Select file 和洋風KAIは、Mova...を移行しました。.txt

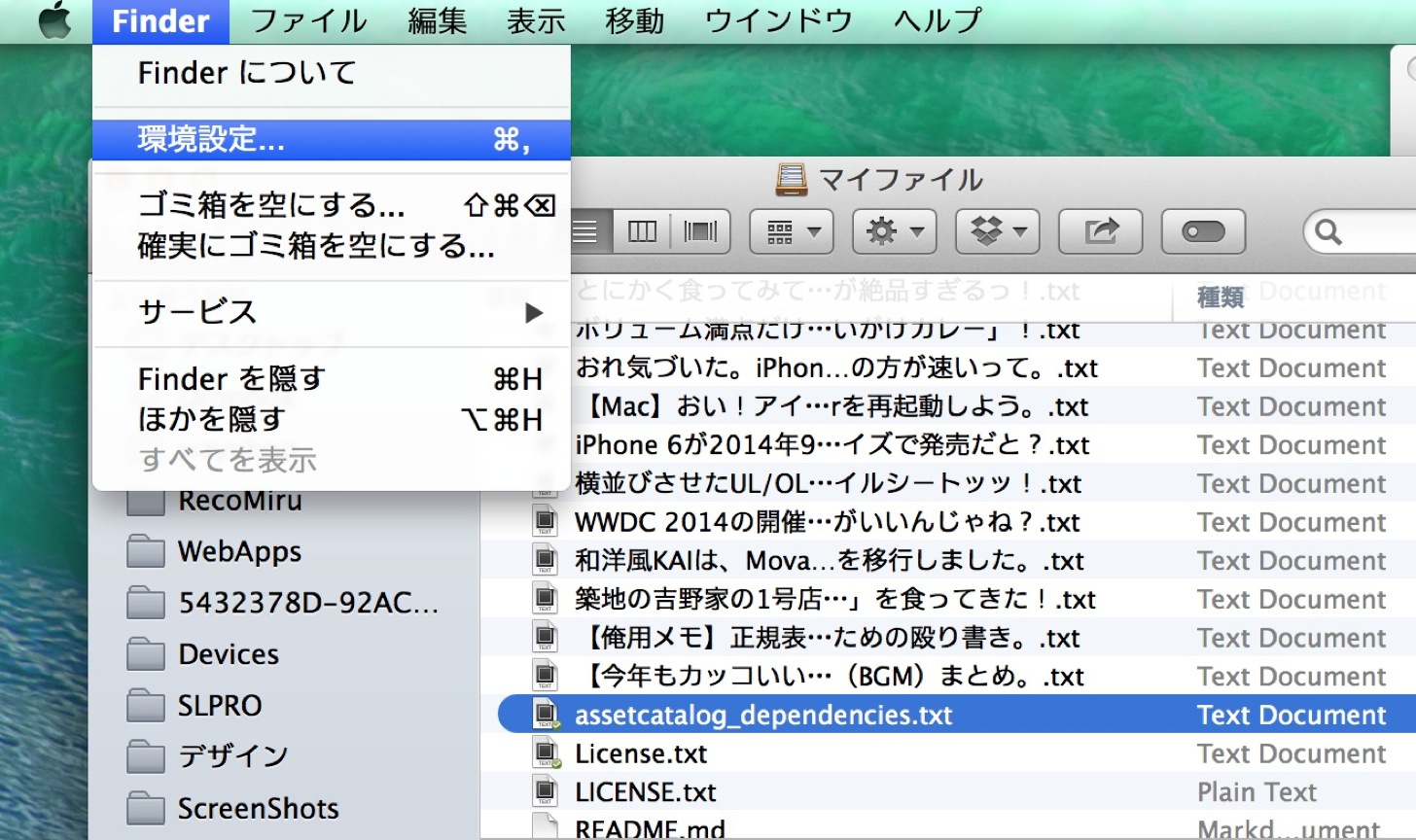tap(830, 561)
